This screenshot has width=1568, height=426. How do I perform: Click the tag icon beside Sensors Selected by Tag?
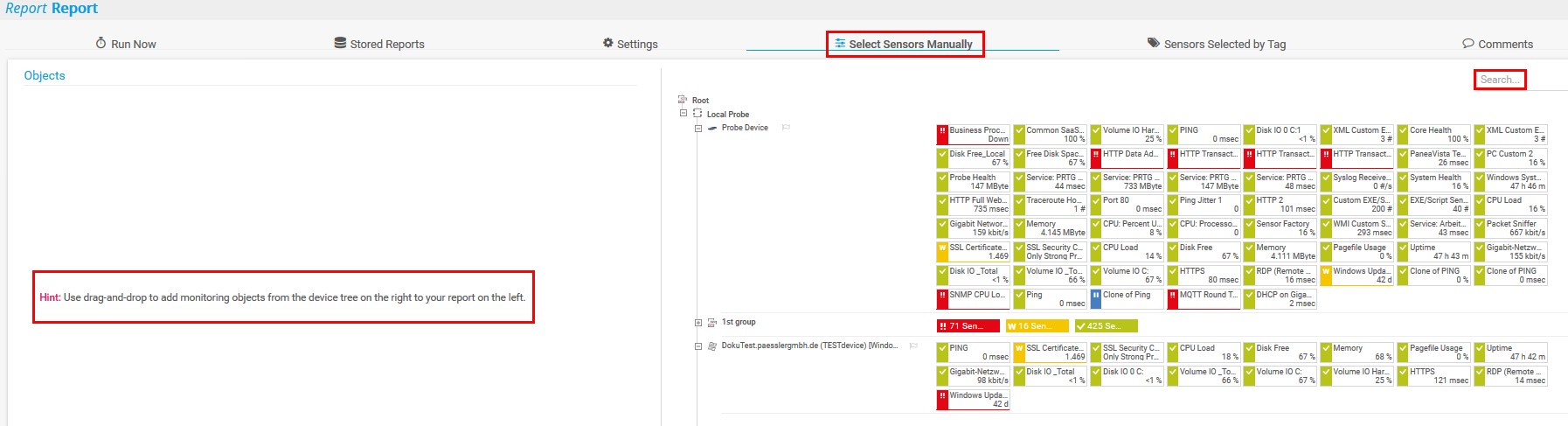1154,44
